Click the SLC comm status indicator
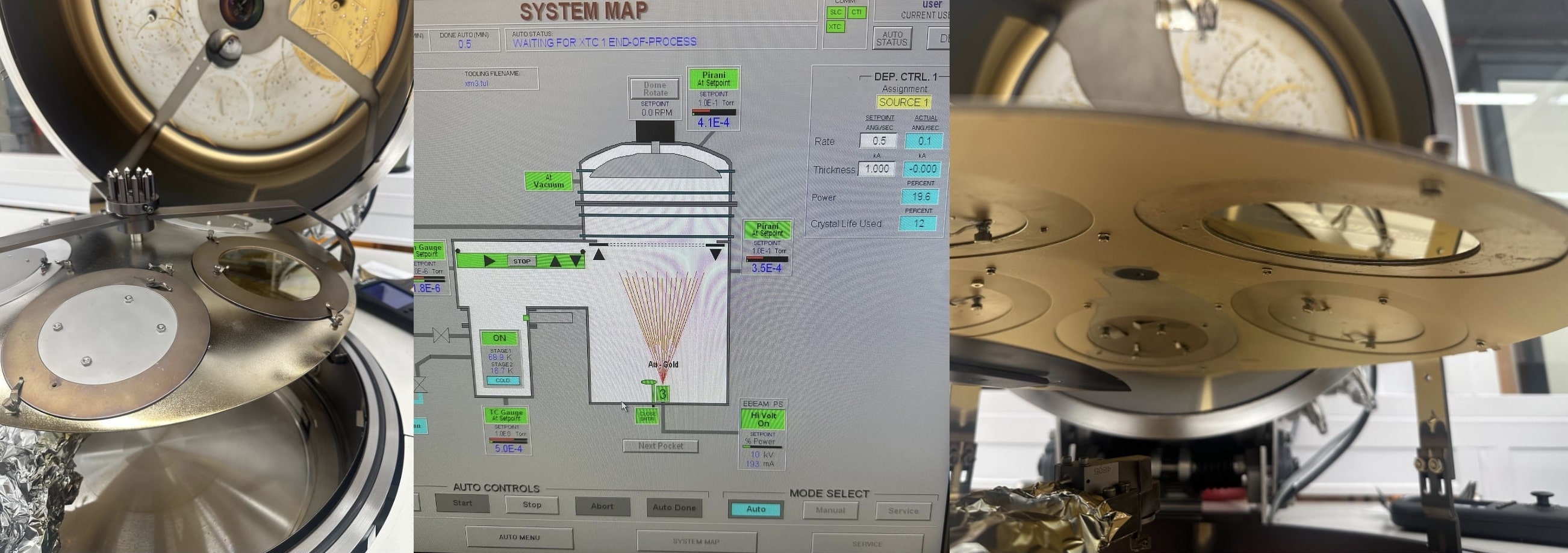 [835, 12]
